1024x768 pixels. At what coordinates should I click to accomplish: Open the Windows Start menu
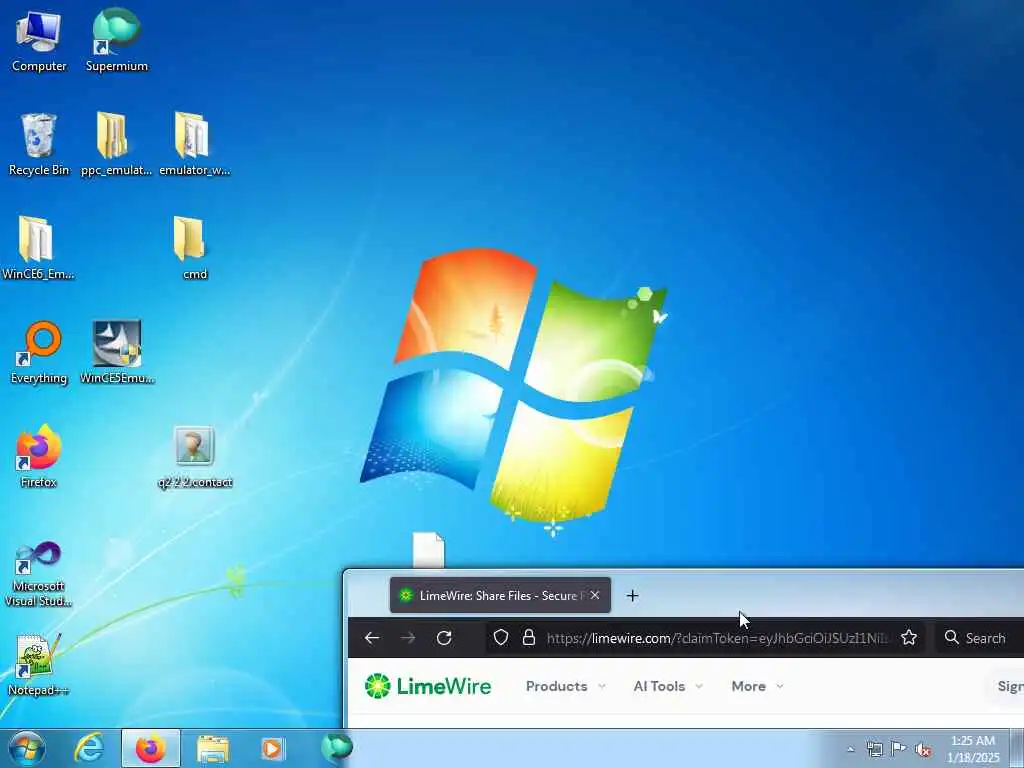(27, 748)
